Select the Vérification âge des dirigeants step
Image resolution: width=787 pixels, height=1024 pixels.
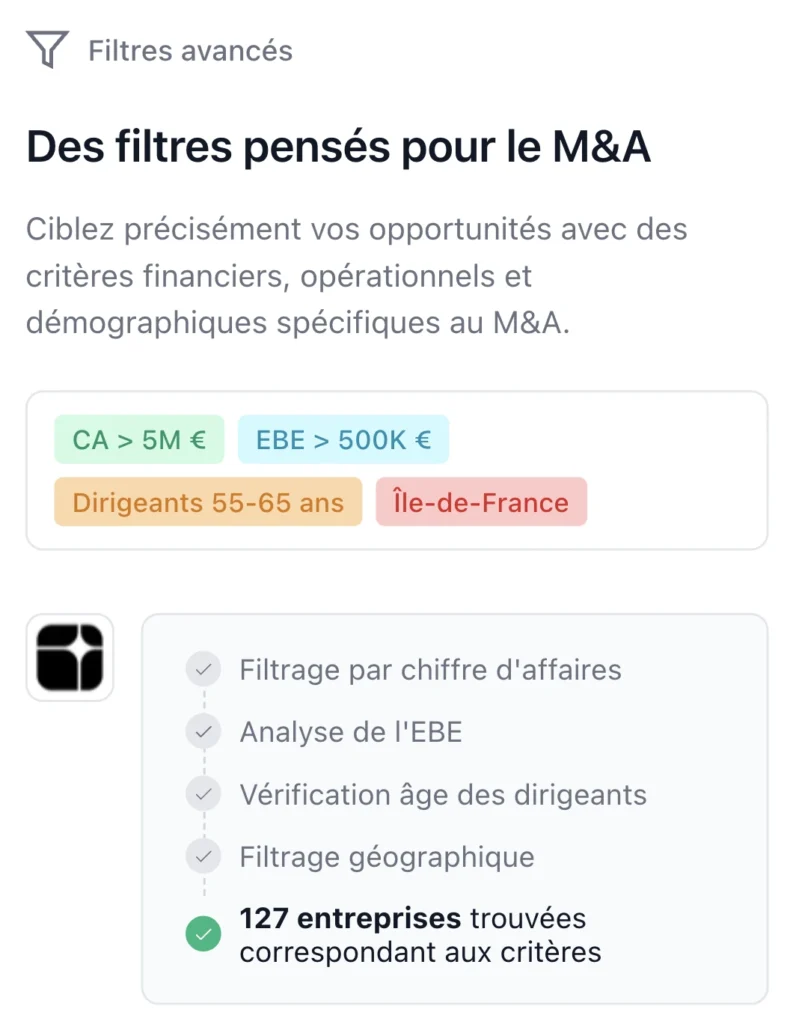(x=443, y=795)
